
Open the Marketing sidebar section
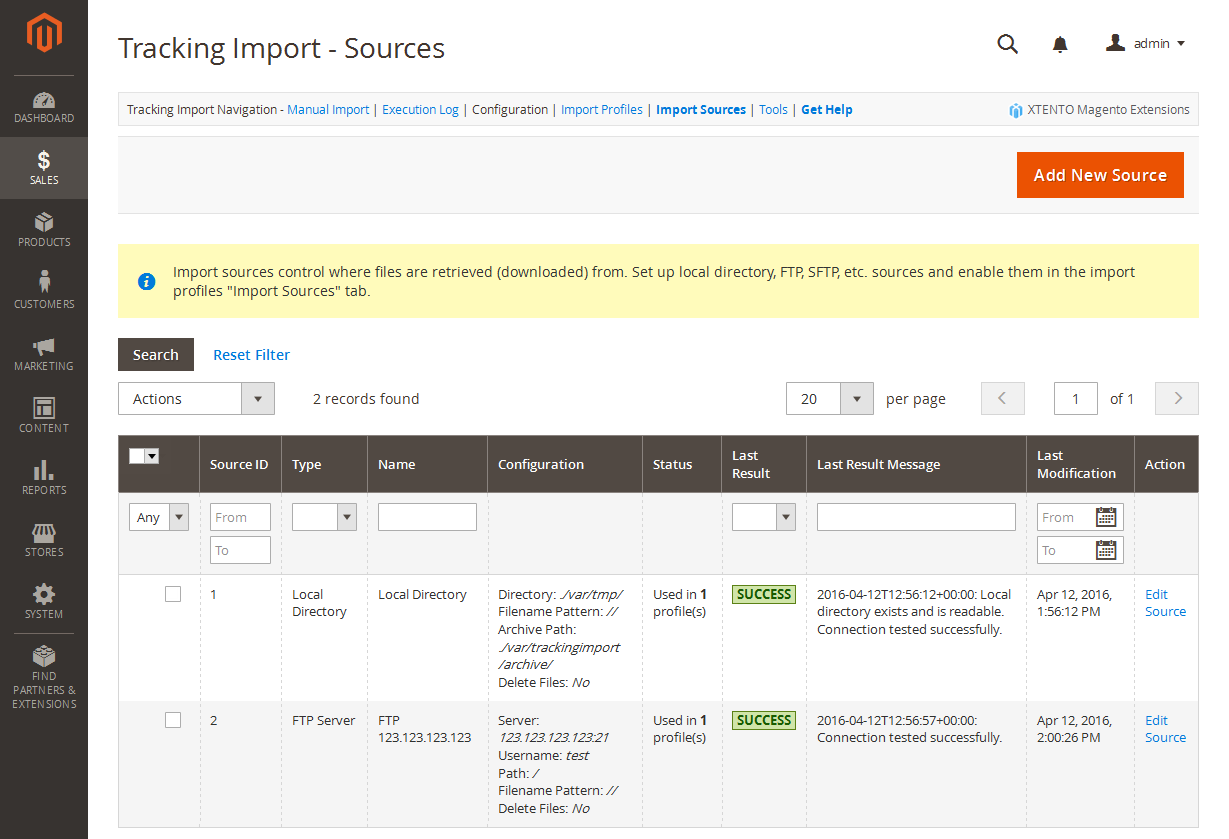point(44,354)
